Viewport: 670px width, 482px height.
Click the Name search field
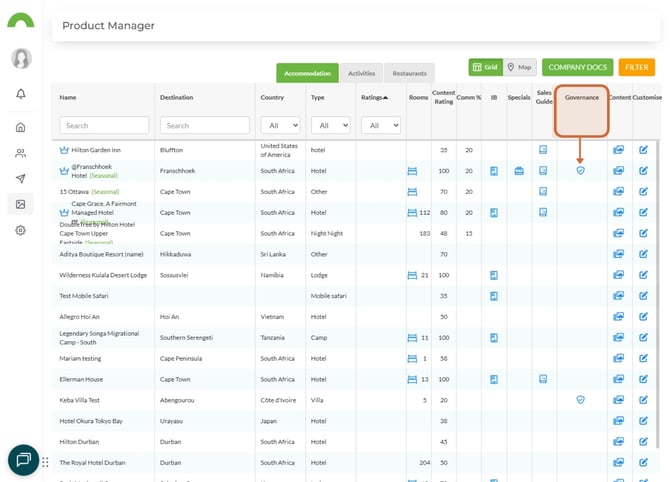coord(104,125)
